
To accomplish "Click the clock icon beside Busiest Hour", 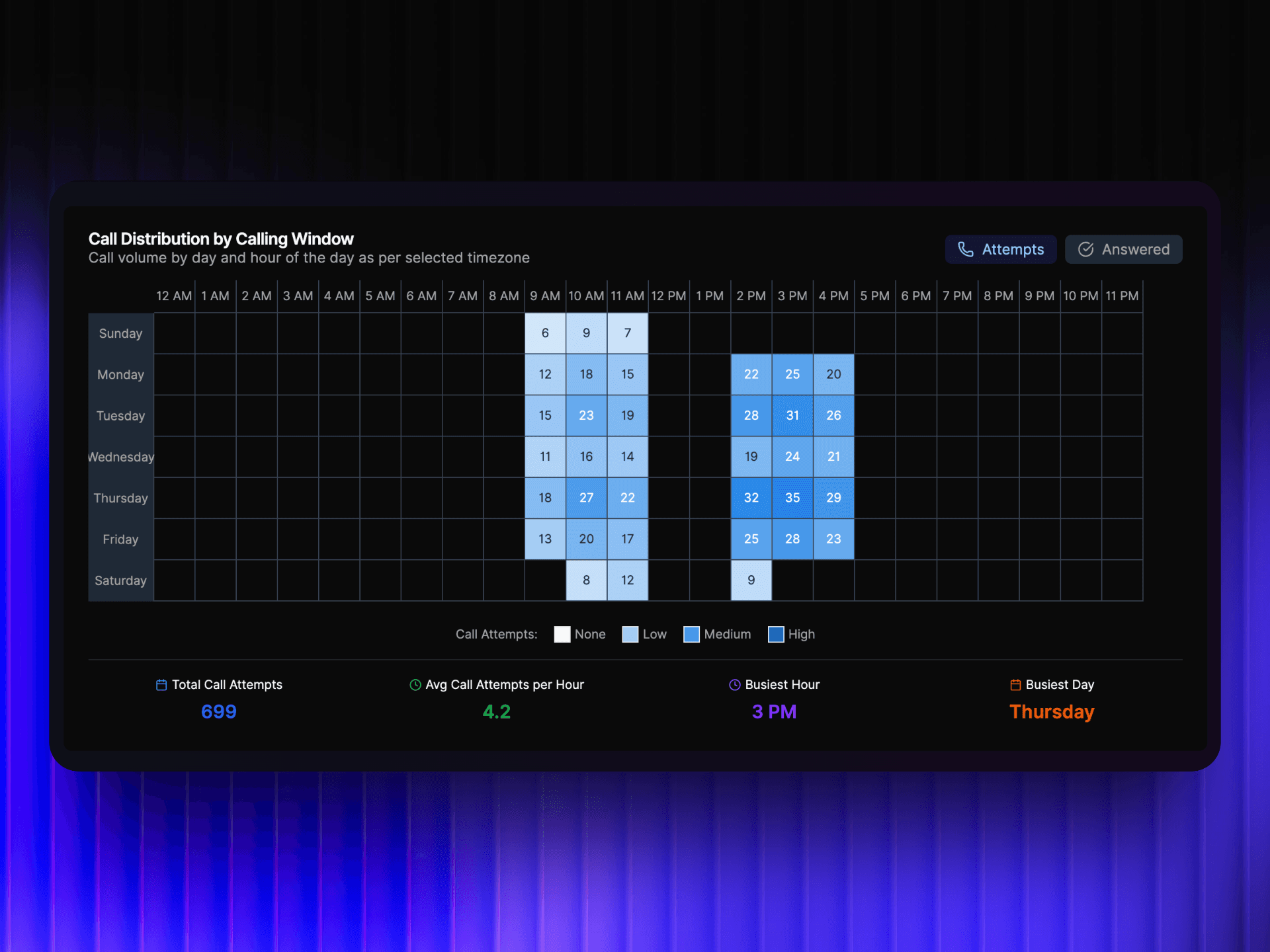I will [x=734, y=685].
